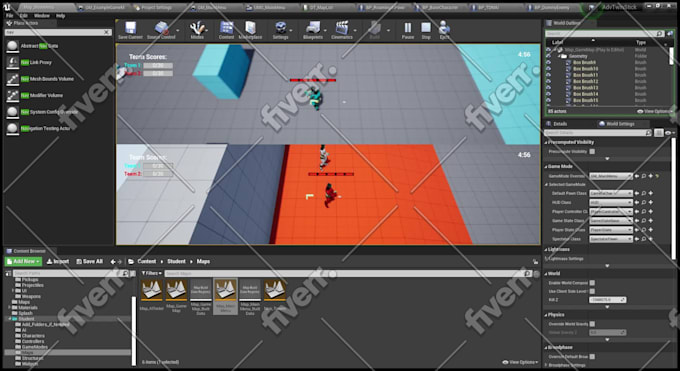Image resolution: width=680 pixels, height=371 pixels.
Task: Select Nav Modifier Volume icon
Action: coord(13,95)
